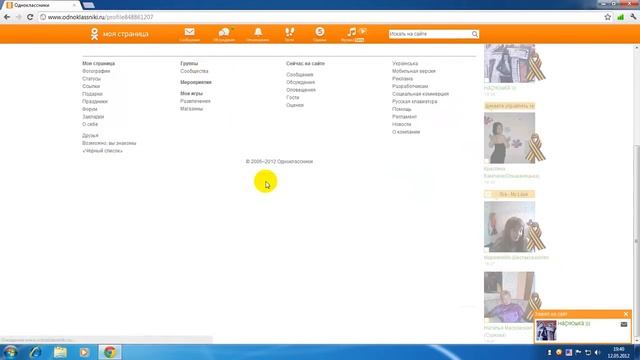The height and width of the screenshot is (360, 640).
Task: Open the Помощь footer link
Action: click(402, 109)
